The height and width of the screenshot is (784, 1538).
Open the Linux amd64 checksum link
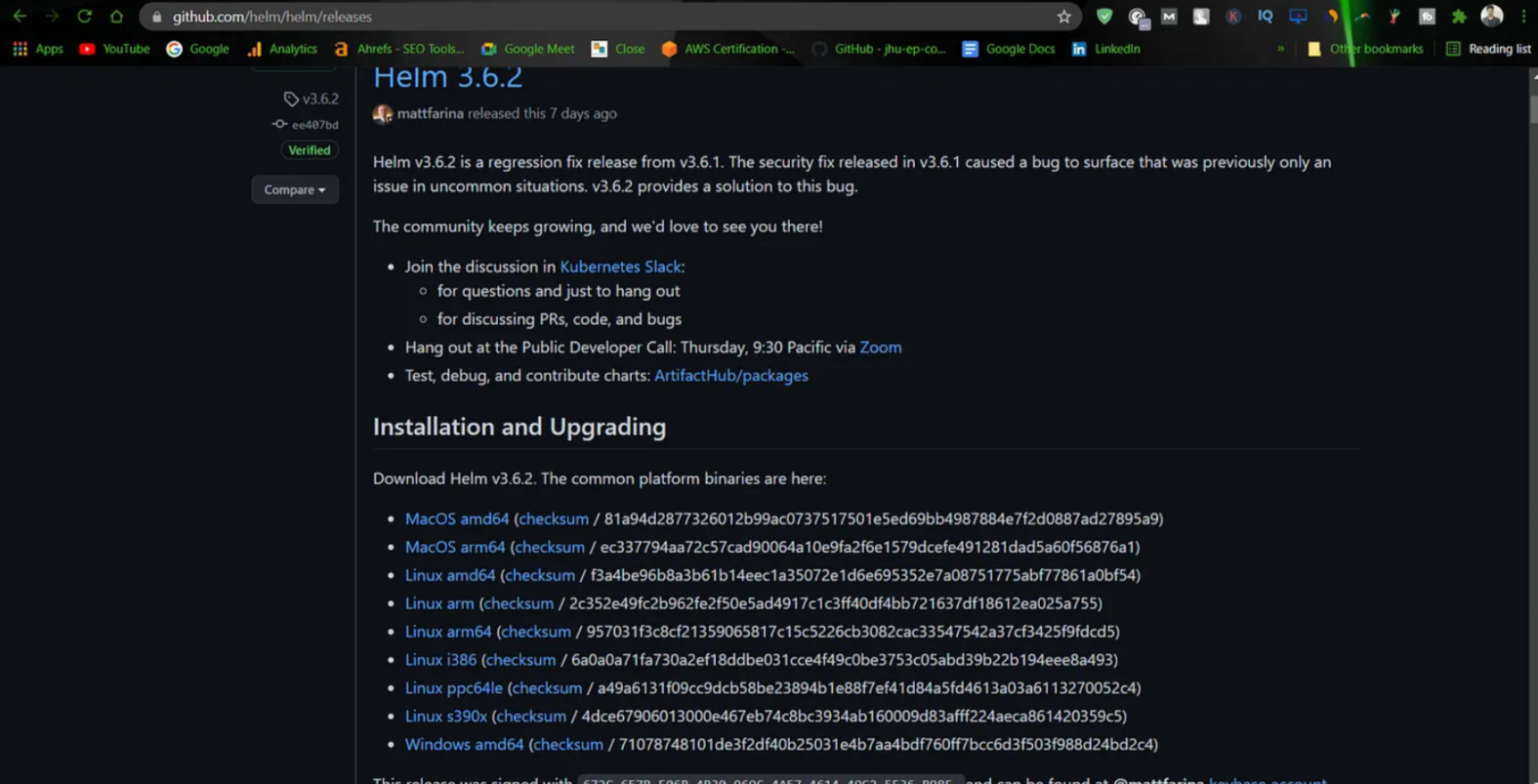pos(540,575)
